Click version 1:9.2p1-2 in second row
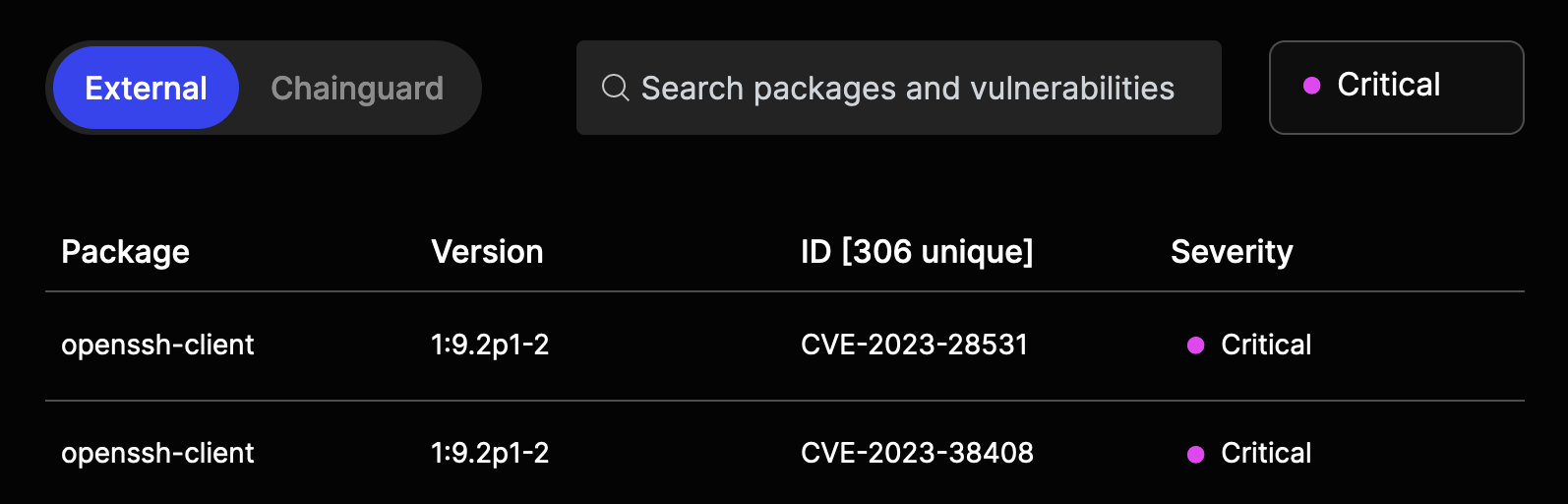Screen dimensions: 1568x504 (x=490, y=453)
